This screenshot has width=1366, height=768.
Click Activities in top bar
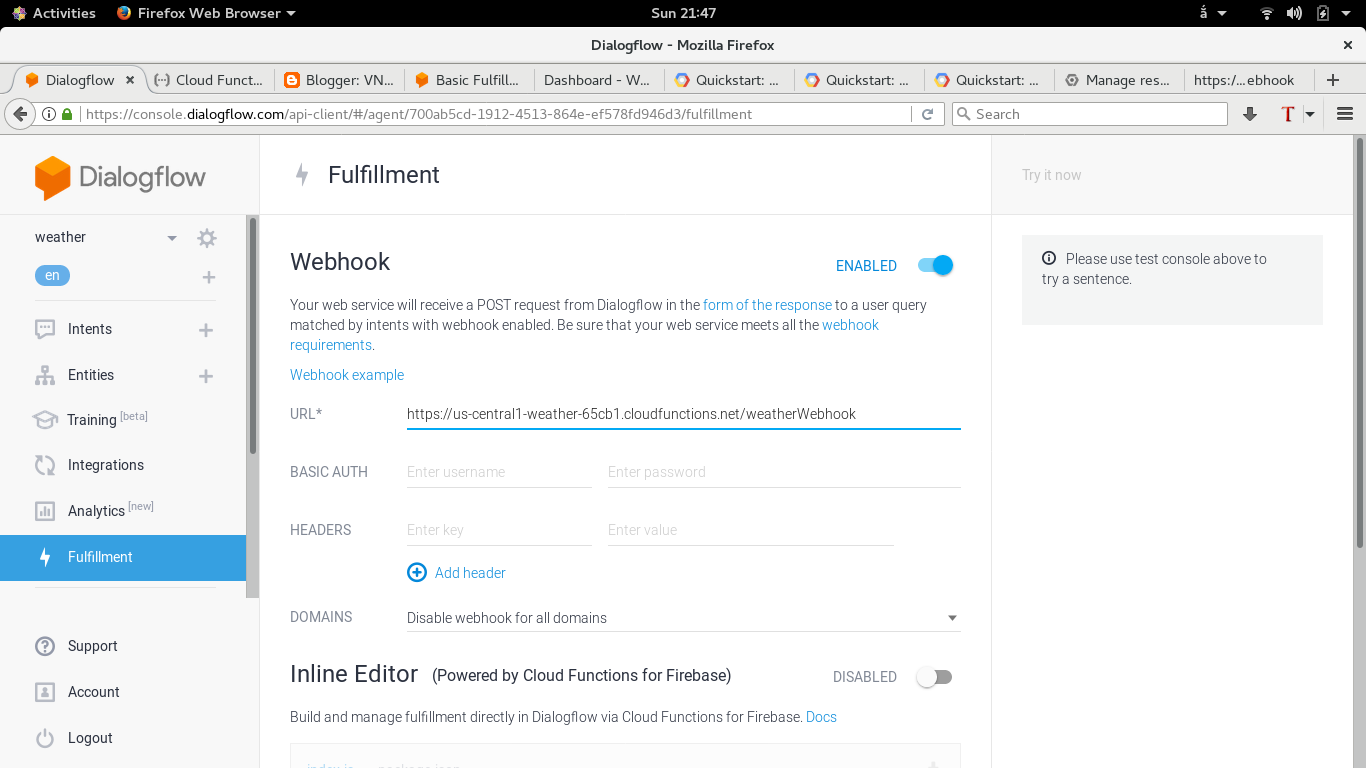(54, 13)
